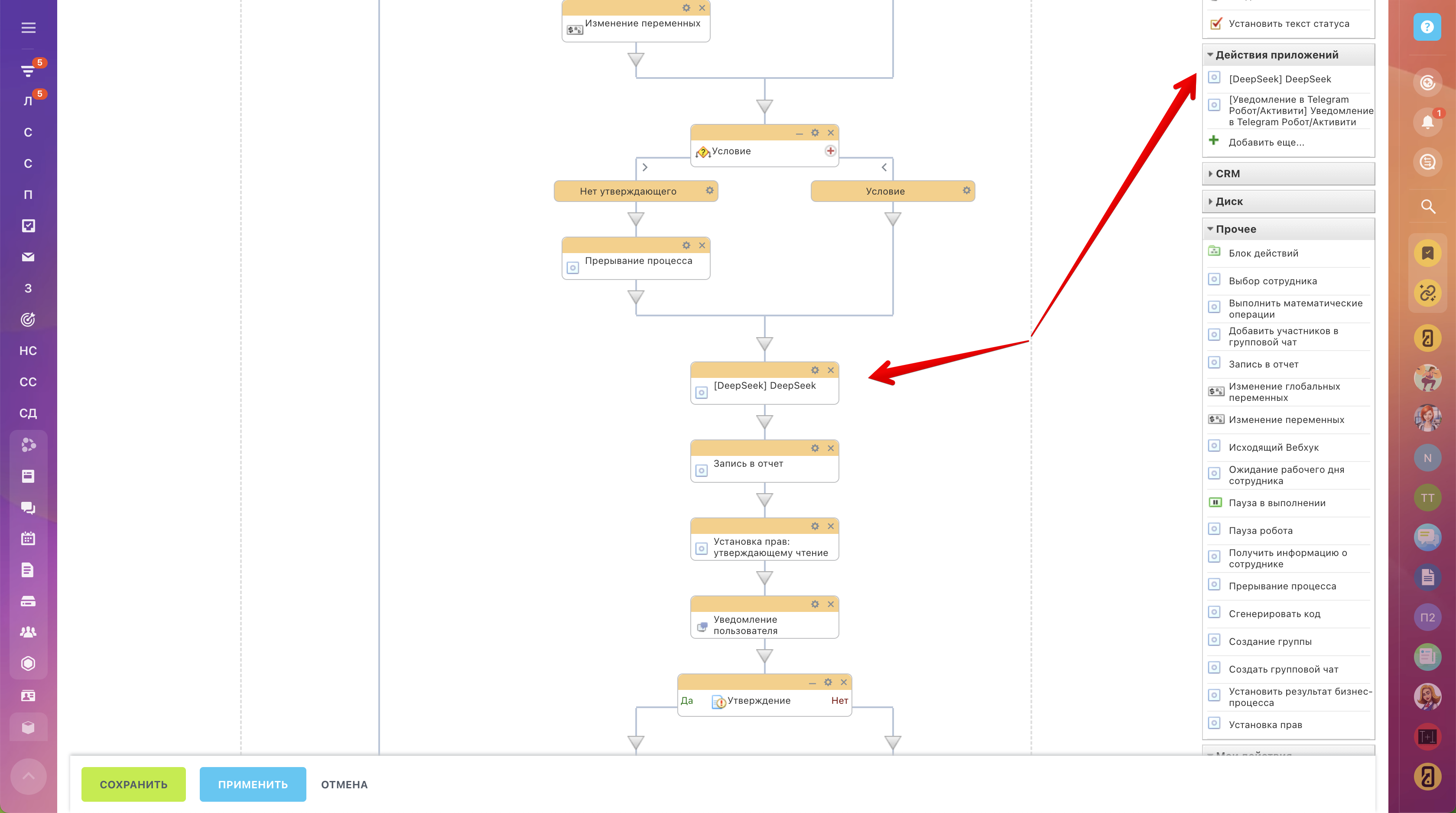Open the hamburger menu icon
Viewport: 1456px width, 813px height.
28,28
